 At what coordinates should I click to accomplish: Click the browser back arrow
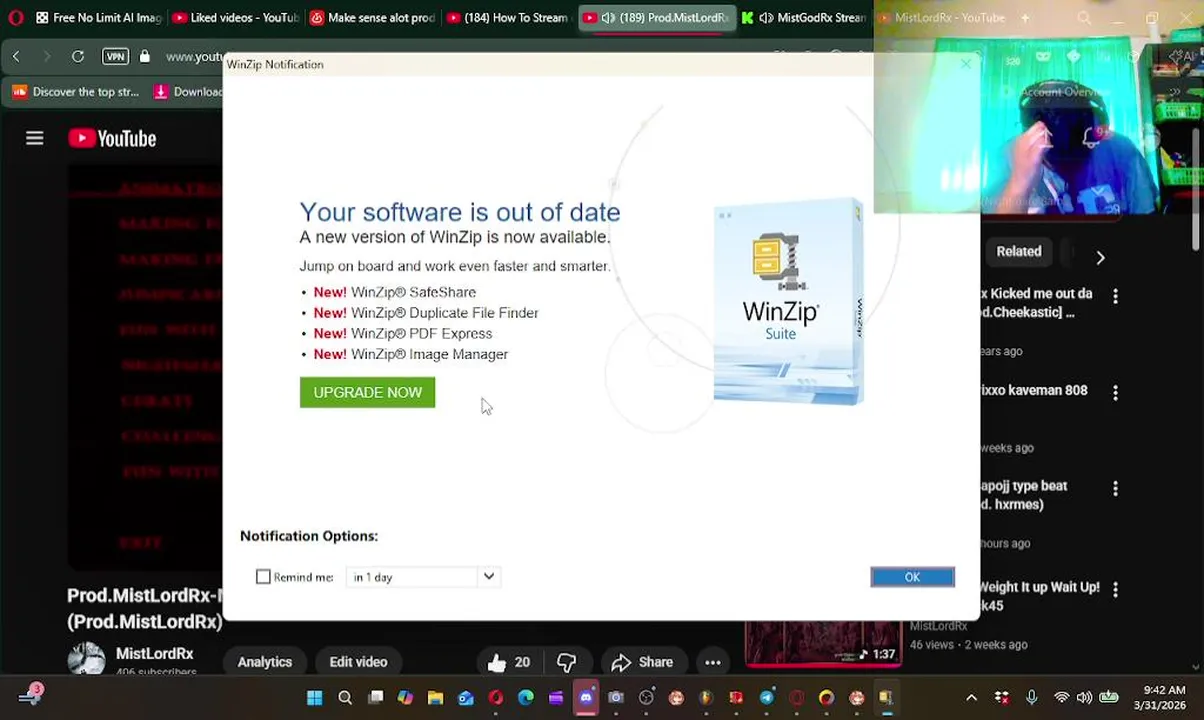click(x=16, y=57)
